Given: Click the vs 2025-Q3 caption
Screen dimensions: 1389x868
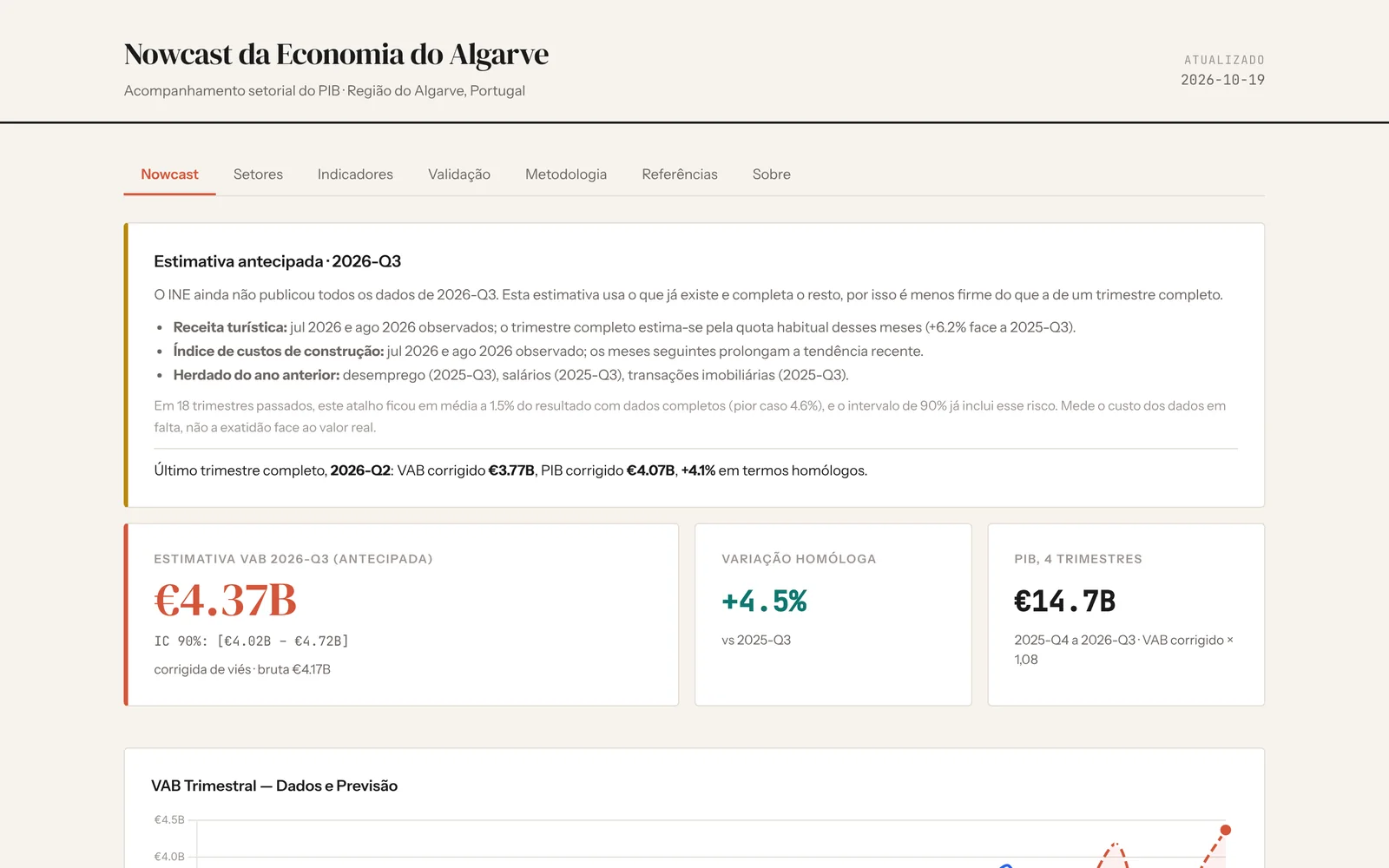Looking at the screenshot, I should coord(756,640).
